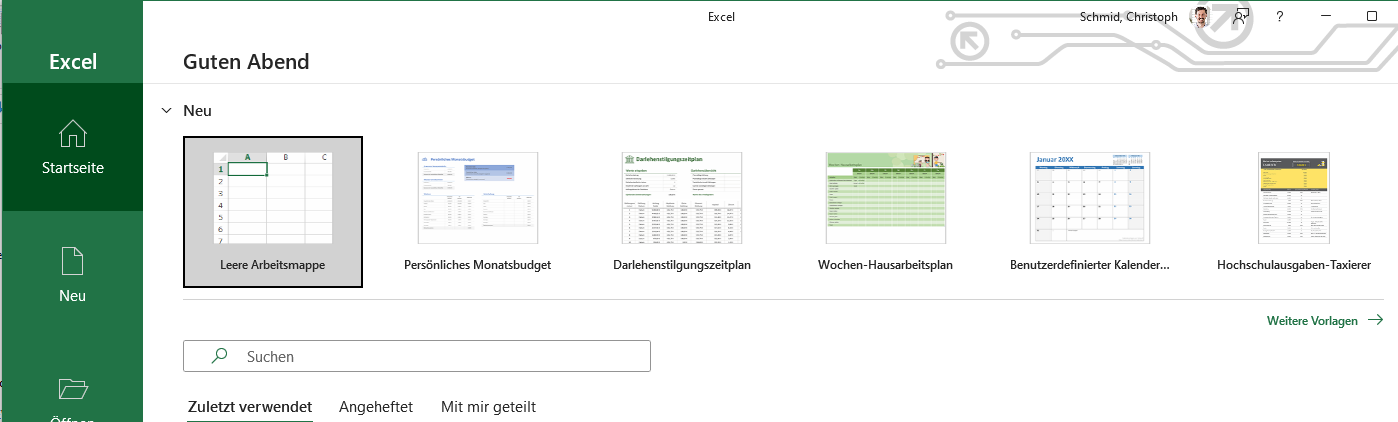Collapse the Neu section chevron
Viewport: 1398px width, 422px height.
coord(166,111)
